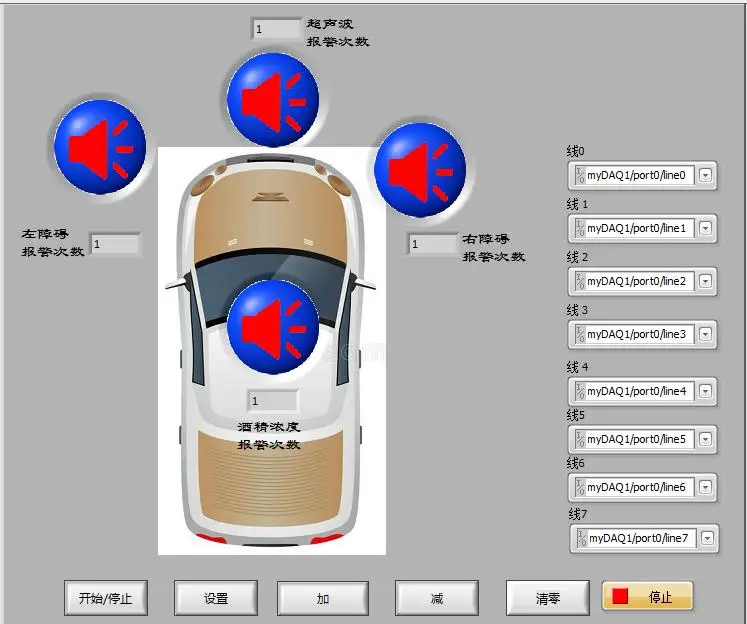Click the left obstacle alarm speaker indicator

click(100, 147)
